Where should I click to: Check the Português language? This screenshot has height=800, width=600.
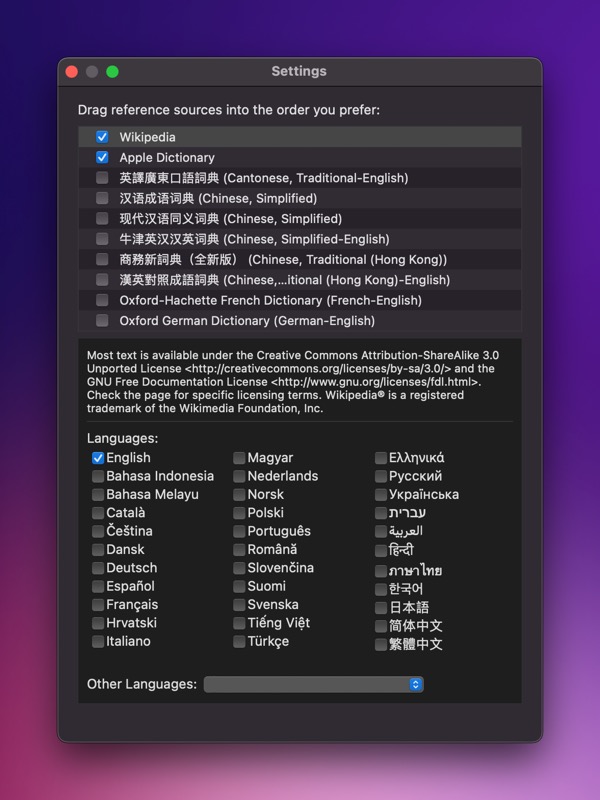click(239, 532)
